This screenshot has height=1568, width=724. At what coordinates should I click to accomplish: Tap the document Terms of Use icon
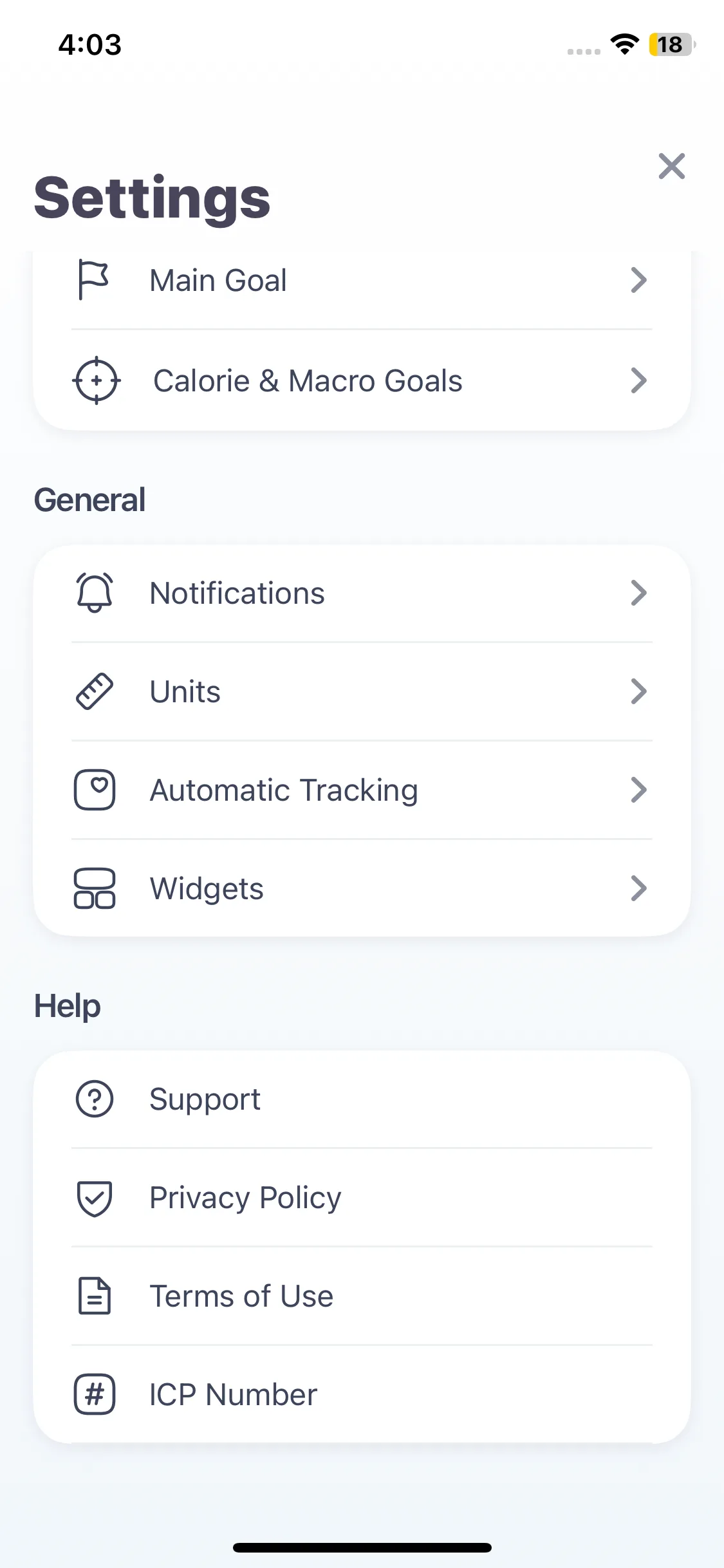click(95, 1296)
